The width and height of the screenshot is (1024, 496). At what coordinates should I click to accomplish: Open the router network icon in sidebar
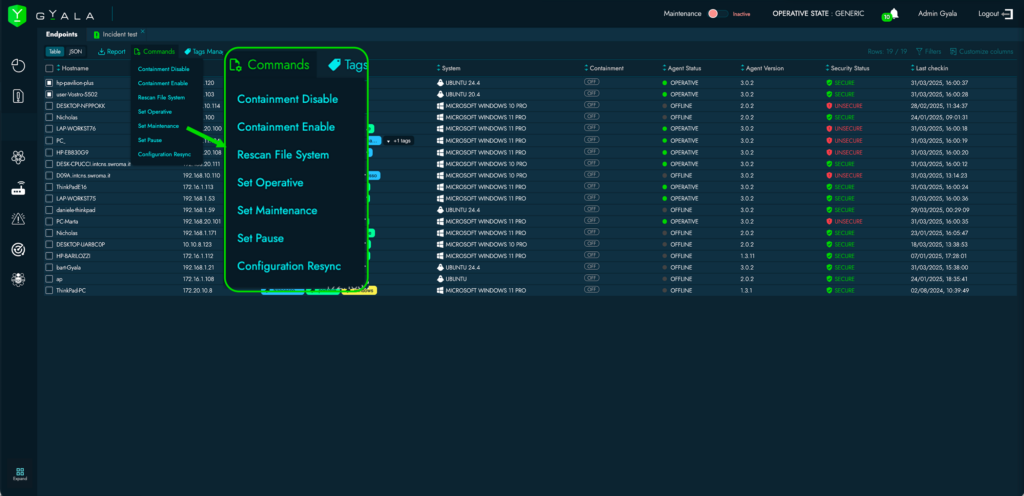coord(18,189)
